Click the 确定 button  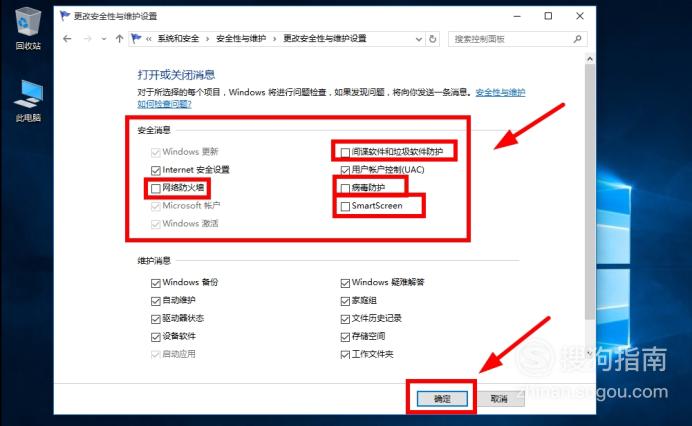point(442,399)
